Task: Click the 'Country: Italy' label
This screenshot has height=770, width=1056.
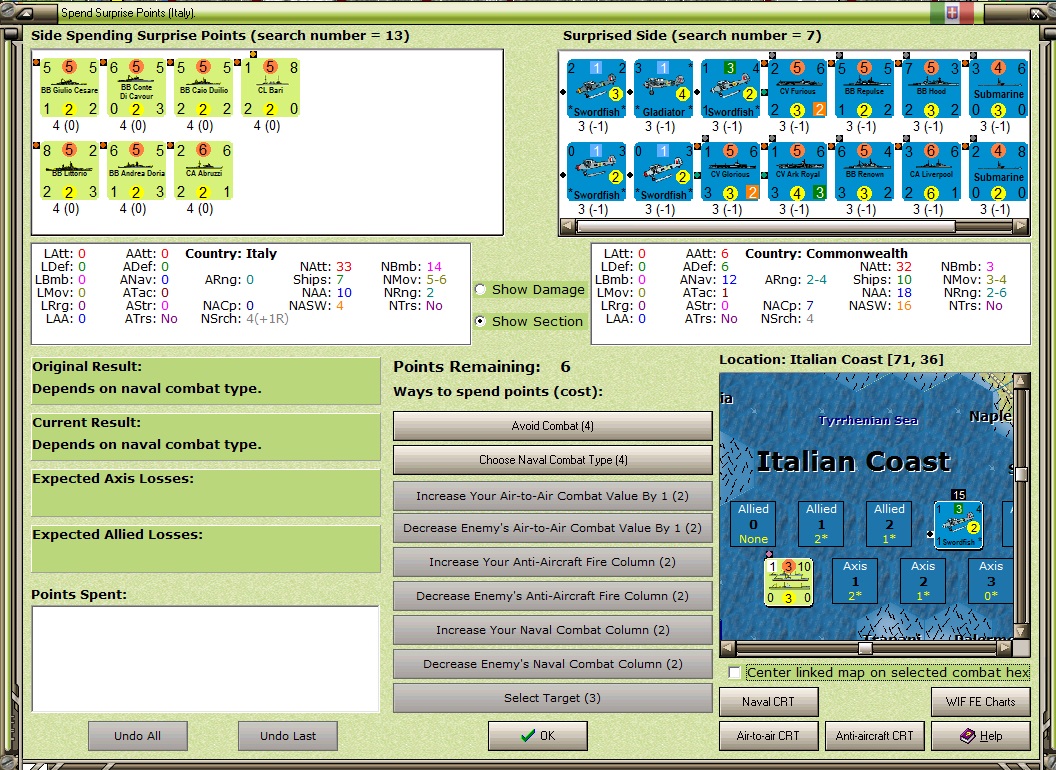Action: point(231,254)
